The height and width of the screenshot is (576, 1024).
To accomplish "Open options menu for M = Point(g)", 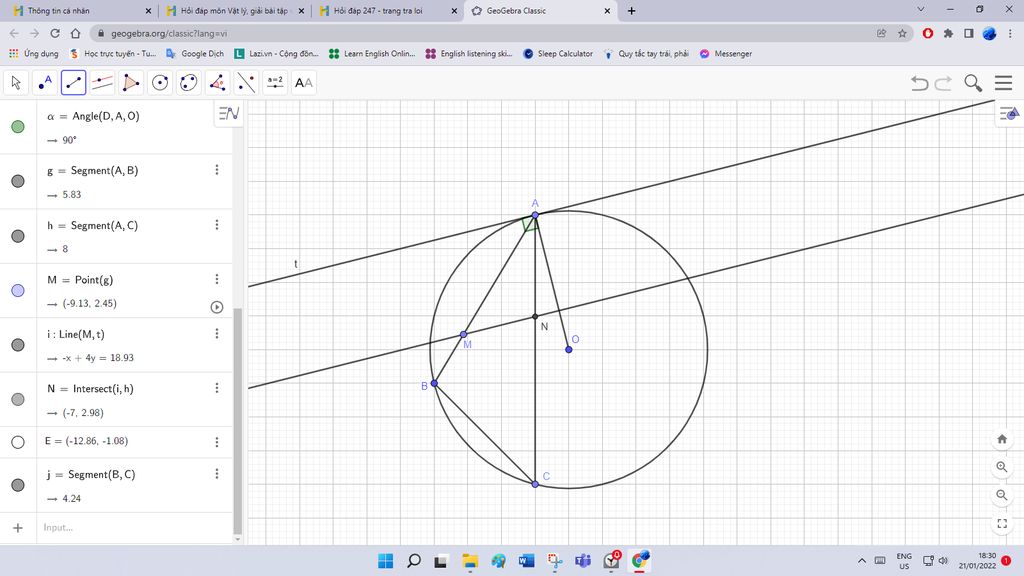I will click(217, 279).
